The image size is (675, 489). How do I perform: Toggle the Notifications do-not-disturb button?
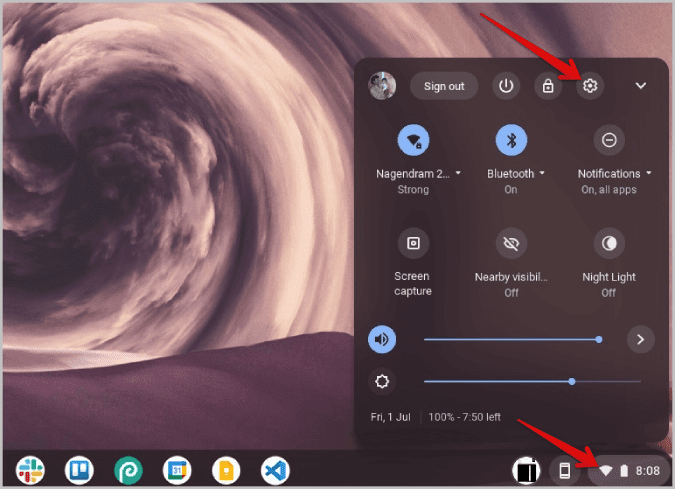pyautogui.click(x=609, y=140)
